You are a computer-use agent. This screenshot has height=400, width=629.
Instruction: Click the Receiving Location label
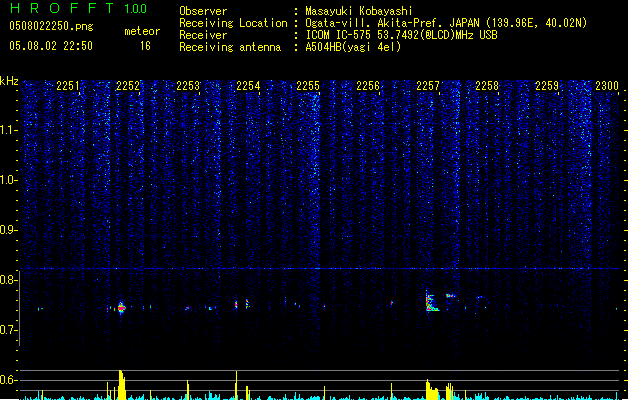pos(233,23)
